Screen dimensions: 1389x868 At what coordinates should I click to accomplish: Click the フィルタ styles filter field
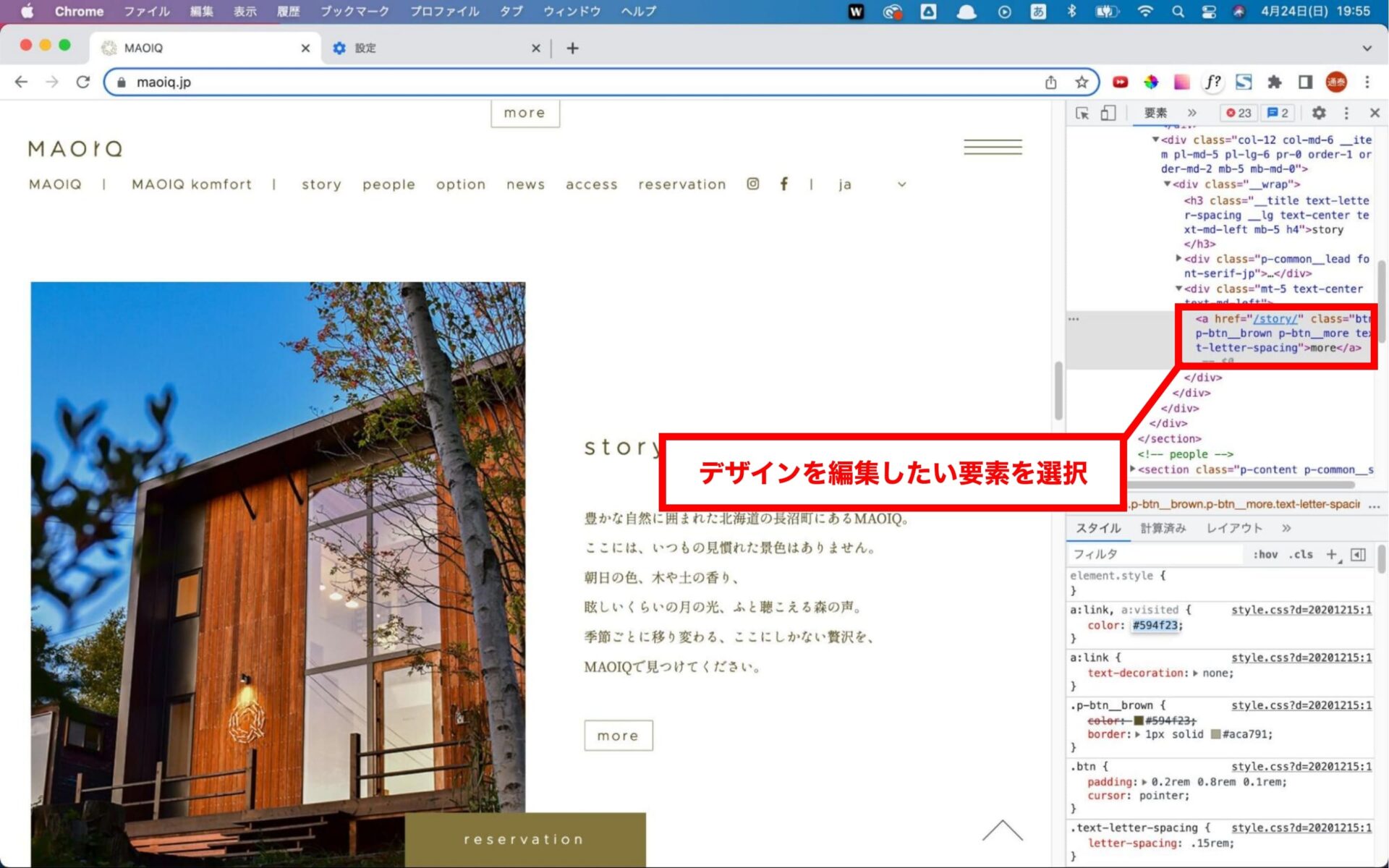click(x=1155, y=554)
